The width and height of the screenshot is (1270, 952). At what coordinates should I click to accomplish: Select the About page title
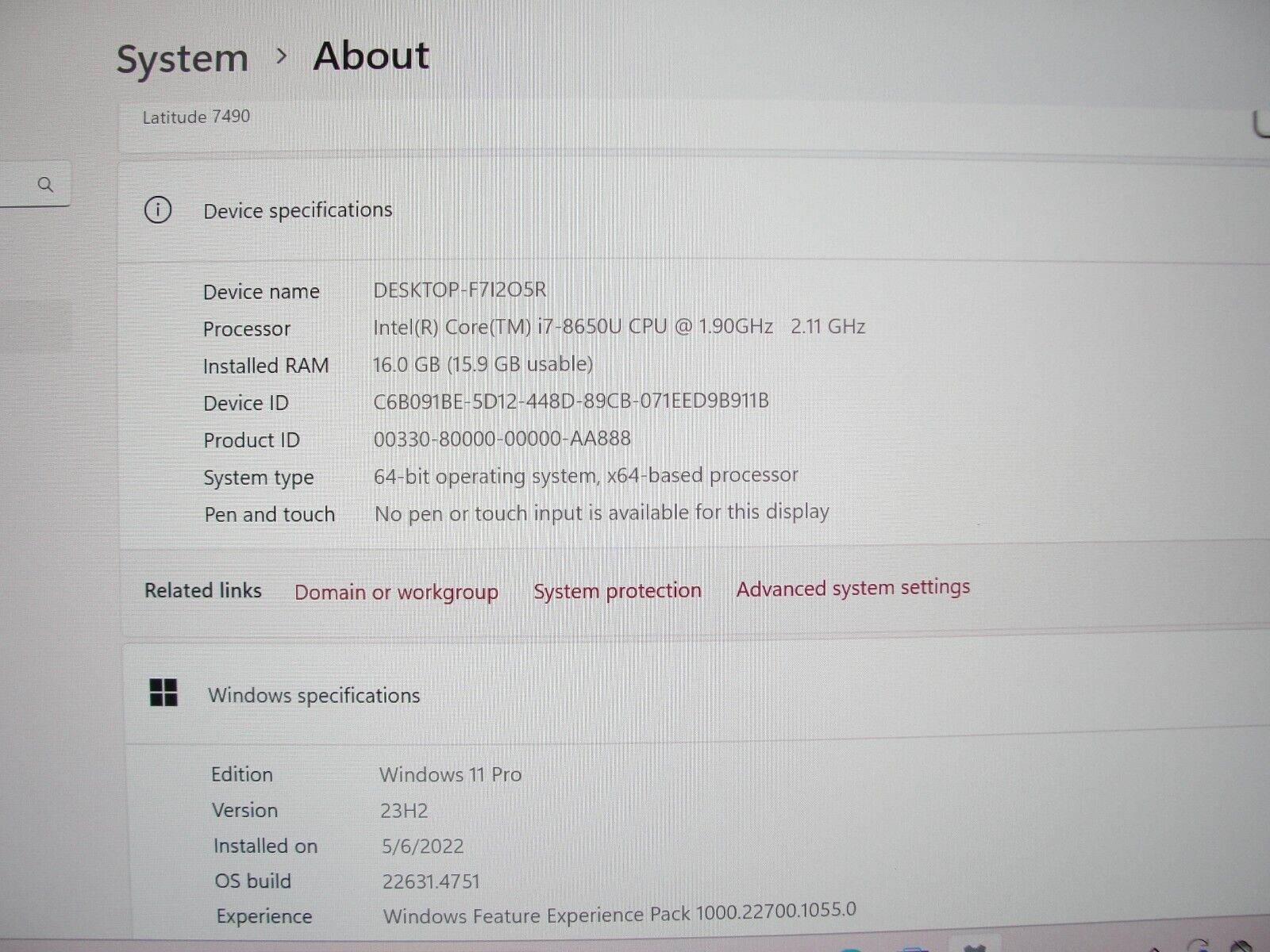[371, 56]
